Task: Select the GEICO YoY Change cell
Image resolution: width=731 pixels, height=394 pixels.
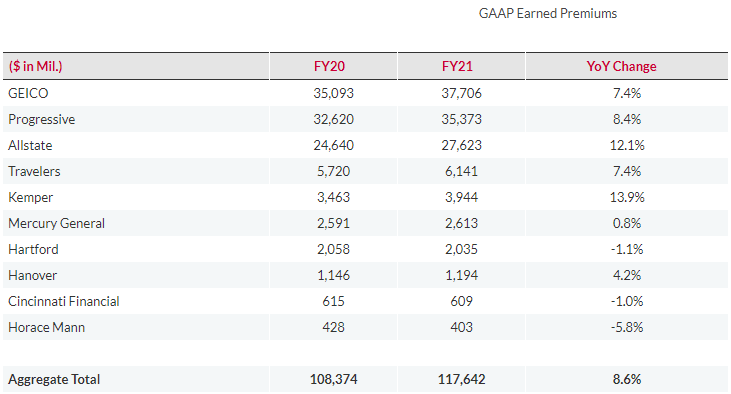Action: (x=627, y=93)
